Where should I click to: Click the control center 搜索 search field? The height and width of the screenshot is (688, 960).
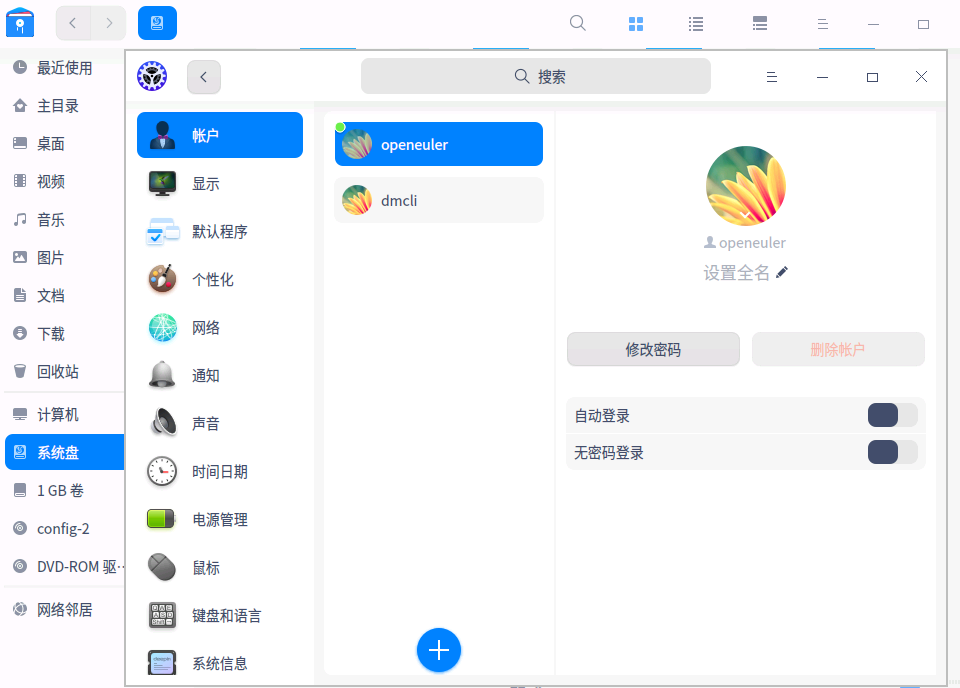tap(536, 77)
